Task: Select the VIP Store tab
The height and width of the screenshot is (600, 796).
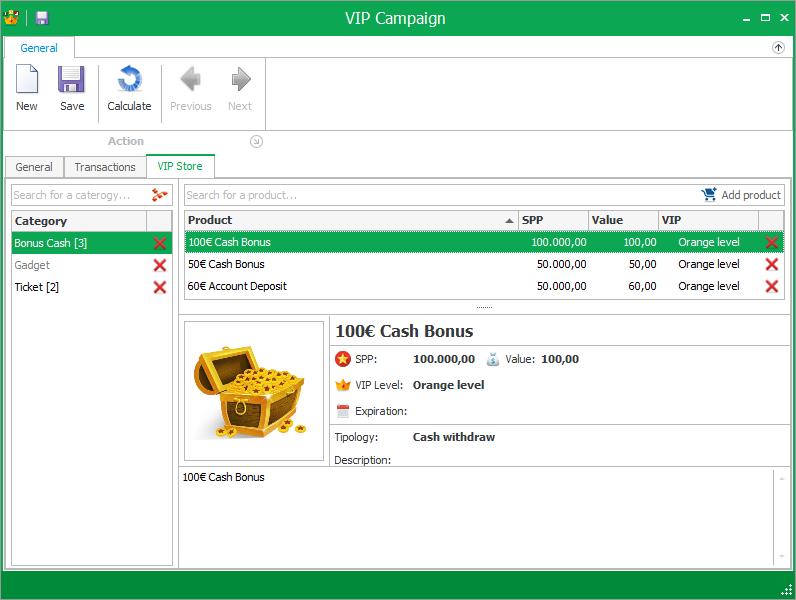Action: coord(180,166)
